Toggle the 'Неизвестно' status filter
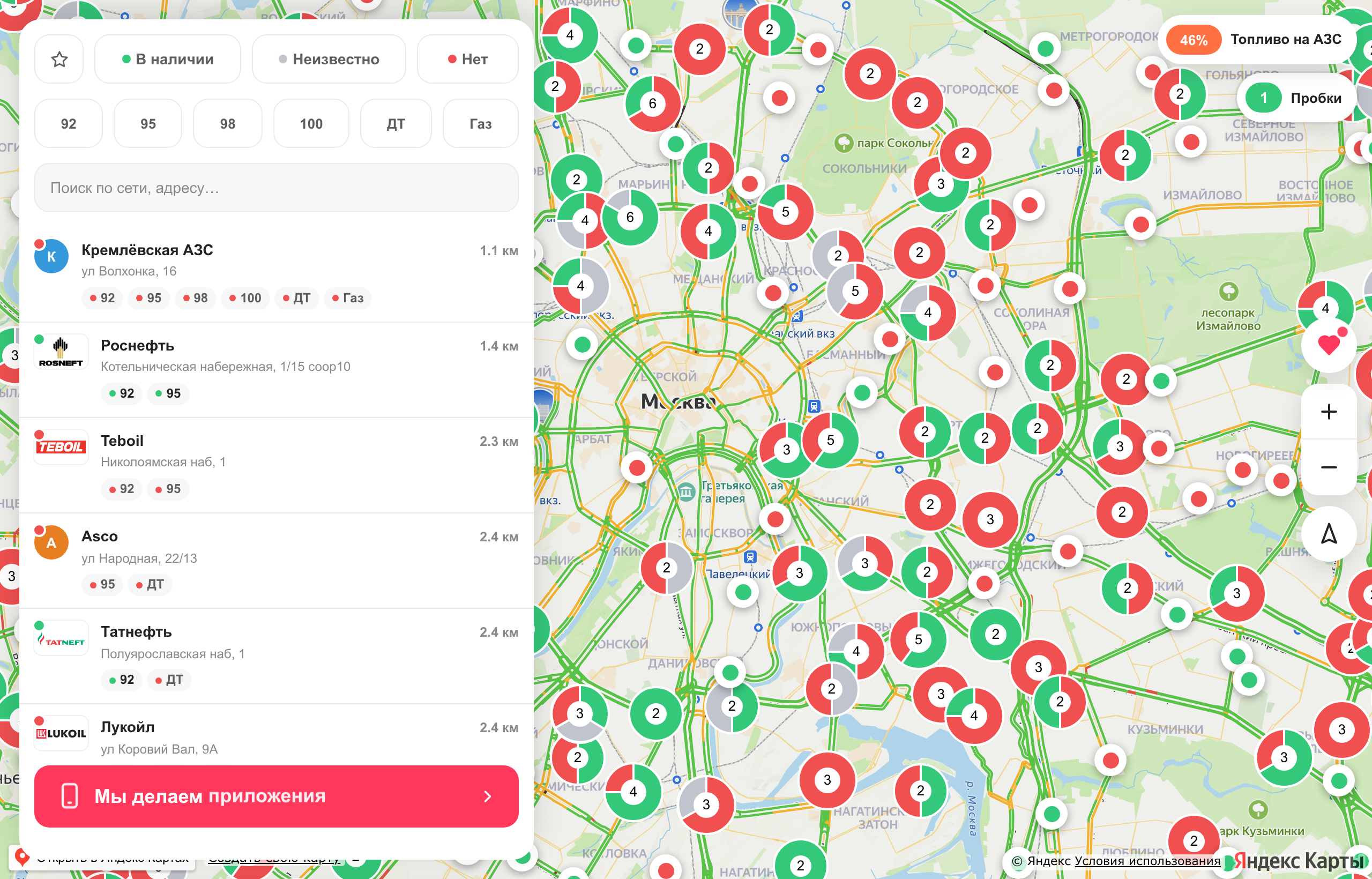 [x=329, y=59]
